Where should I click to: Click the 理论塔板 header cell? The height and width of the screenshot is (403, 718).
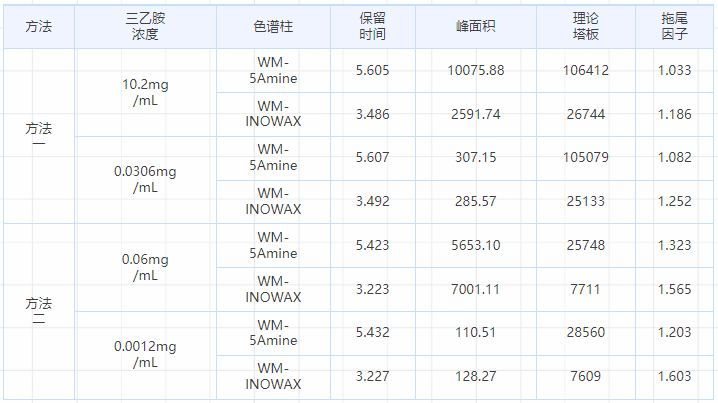coord(586,27)
